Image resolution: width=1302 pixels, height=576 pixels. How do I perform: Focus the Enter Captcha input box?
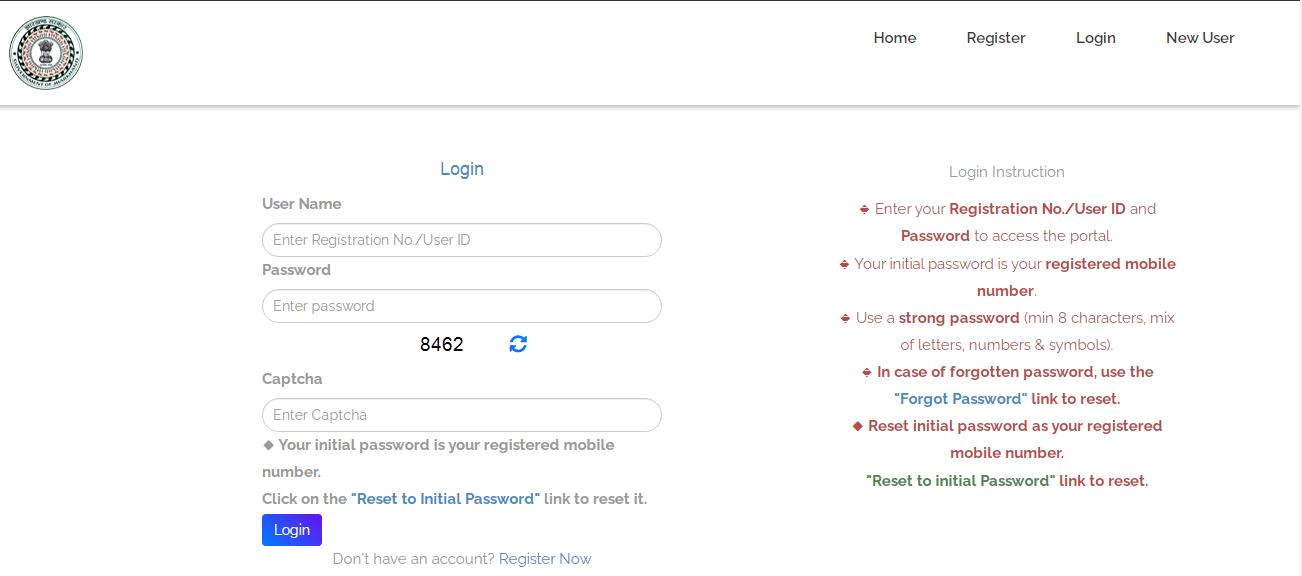pos(461,415)
